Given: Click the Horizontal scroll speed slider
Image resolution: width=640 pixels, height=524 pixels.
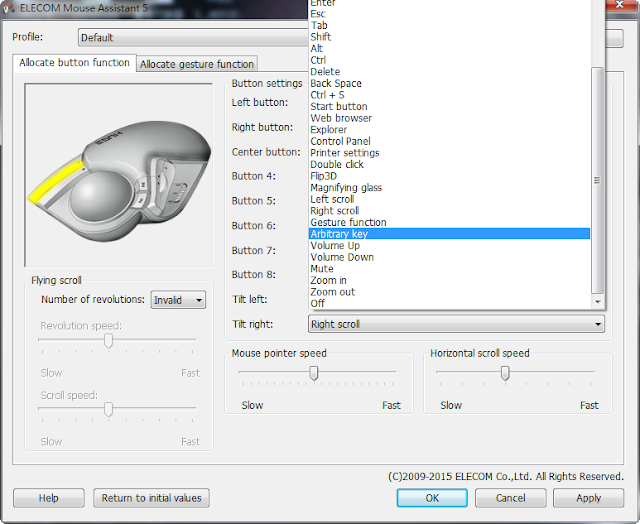Looking at the screenshot, I should (x=505, y=373).
